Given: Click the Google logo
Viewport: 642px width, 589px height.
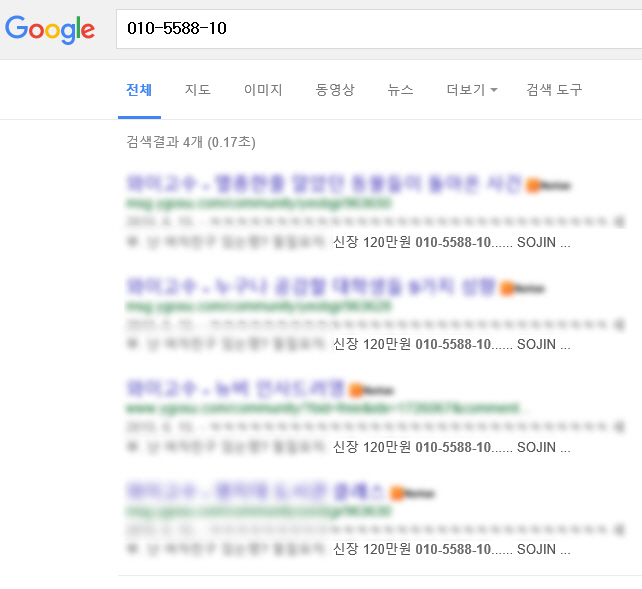Looking at the screenshot, I should point(50,29).
